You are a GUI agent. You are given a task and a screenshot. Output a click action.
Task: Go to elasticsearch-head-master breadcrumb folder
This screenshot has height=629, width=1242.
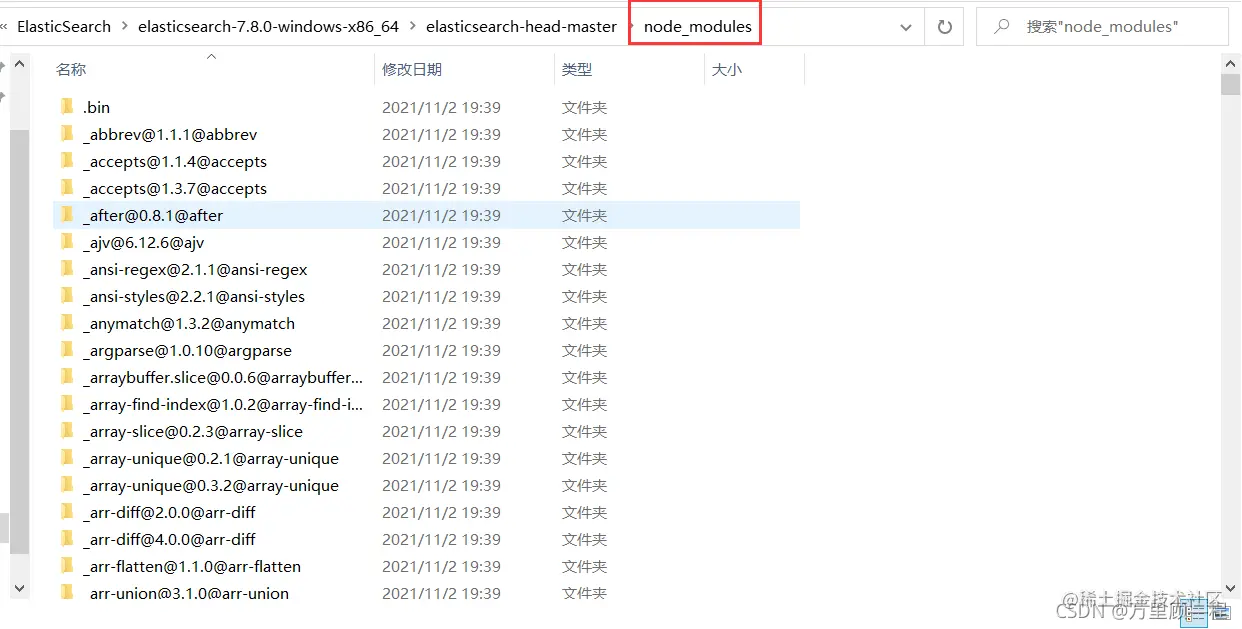pyautogui.click(x=521, y=27)
